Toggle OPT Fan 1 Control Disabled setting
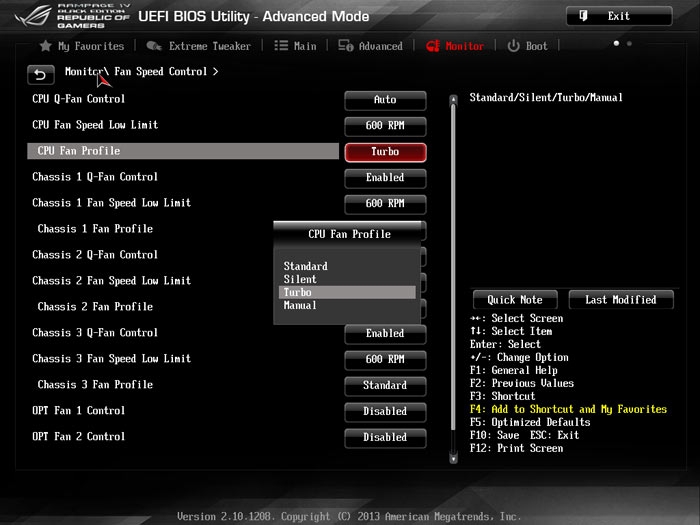The height and width of the screenshot is (525, 700). [x=385, y=411]
